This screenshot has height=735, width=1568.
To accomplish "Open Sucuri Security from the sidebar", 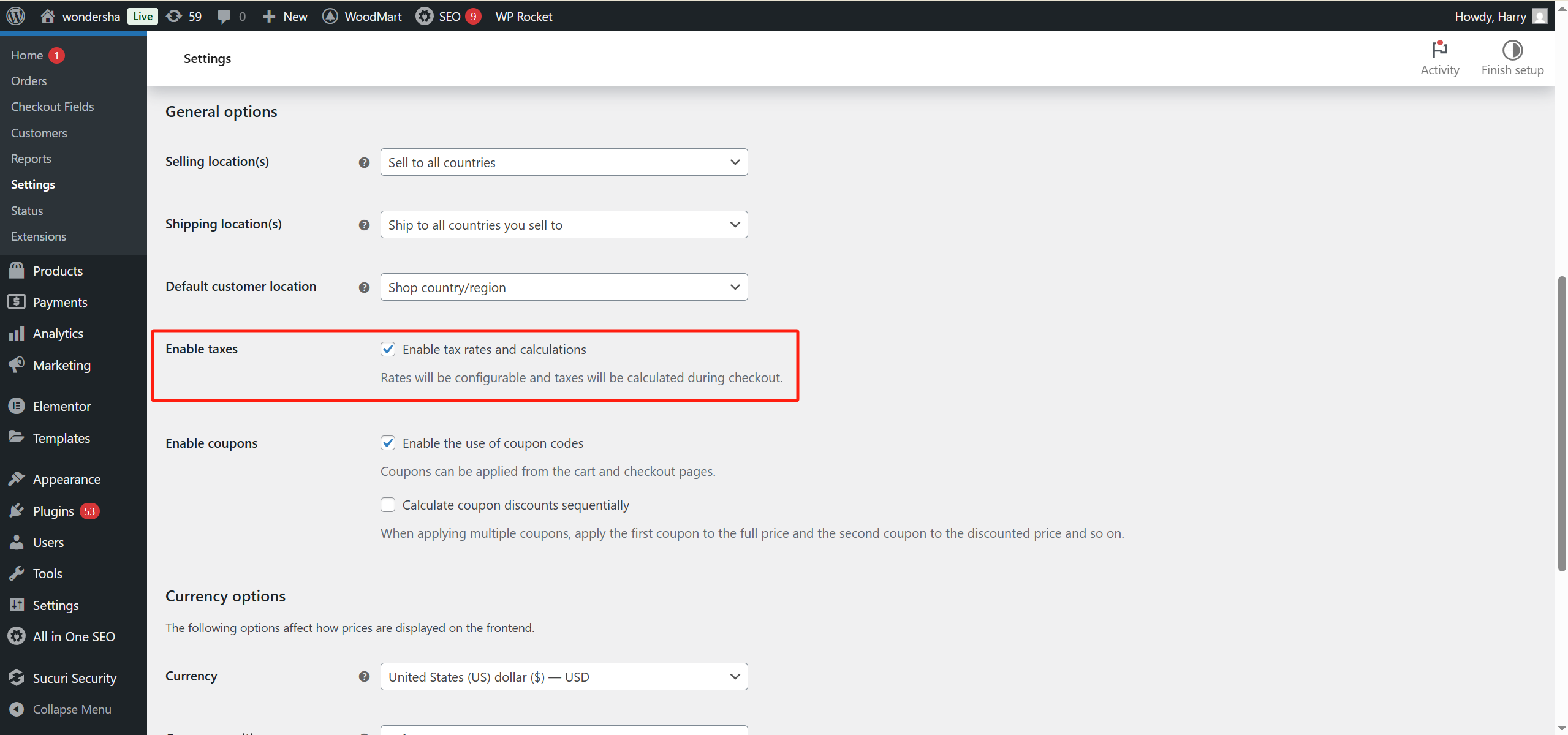I will 74,677.
